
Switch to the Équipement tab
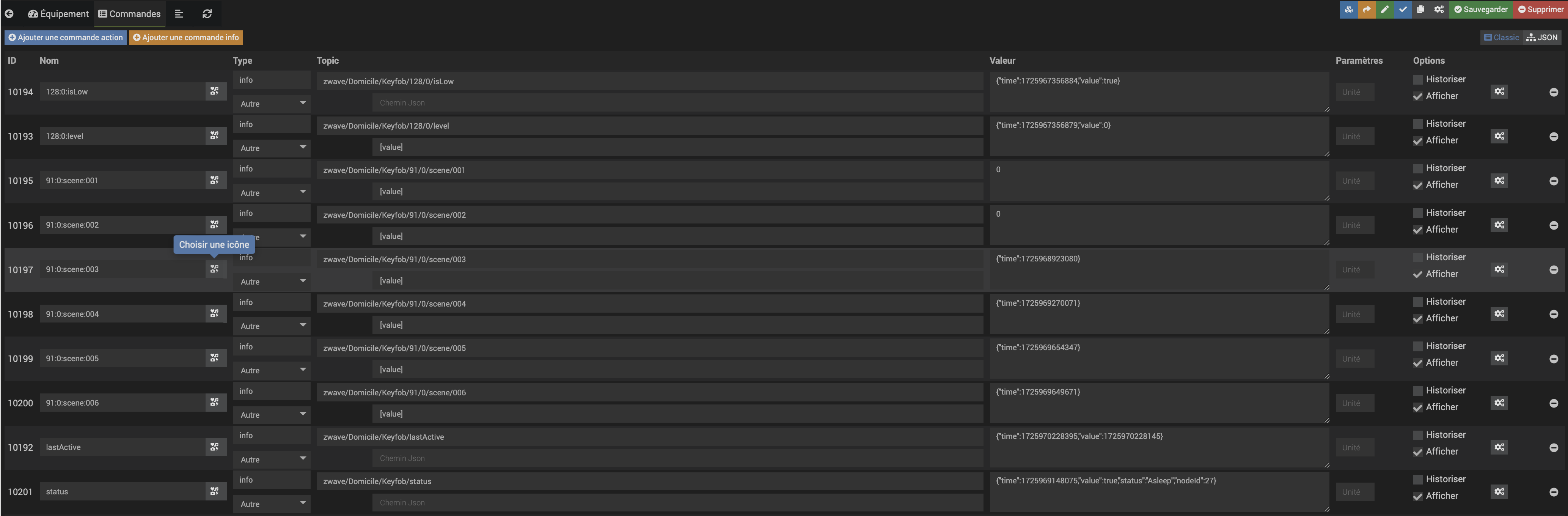coord(59,13)
